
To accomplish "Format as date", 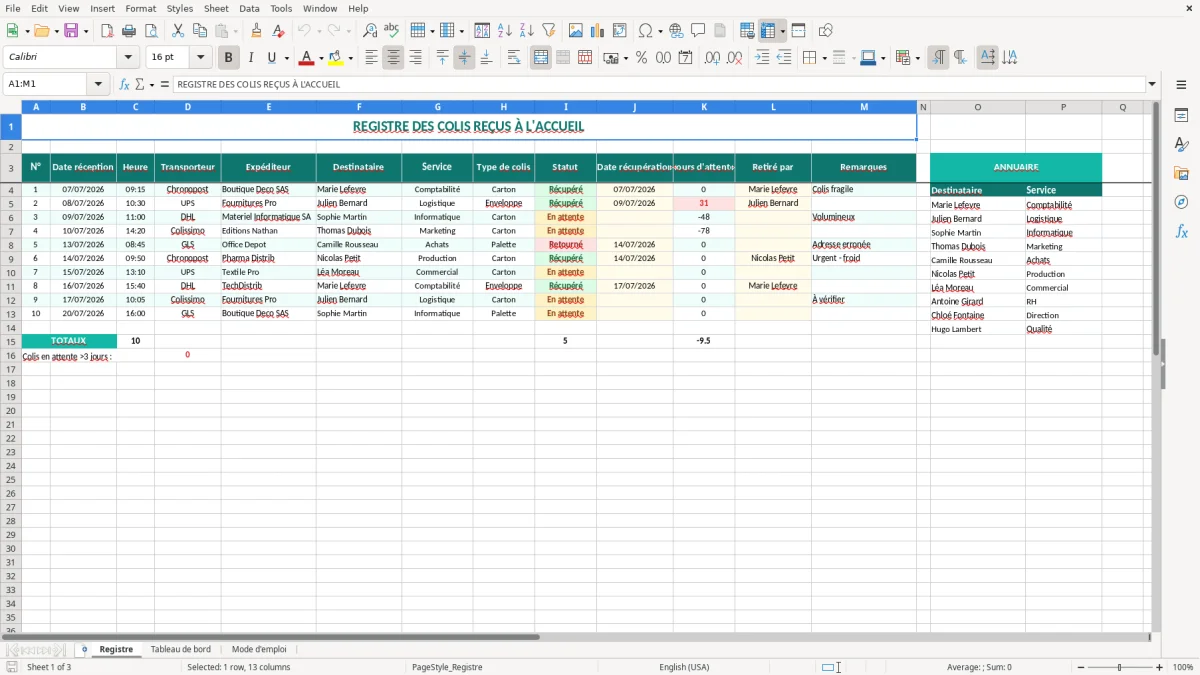I will [x=686, y=58].
